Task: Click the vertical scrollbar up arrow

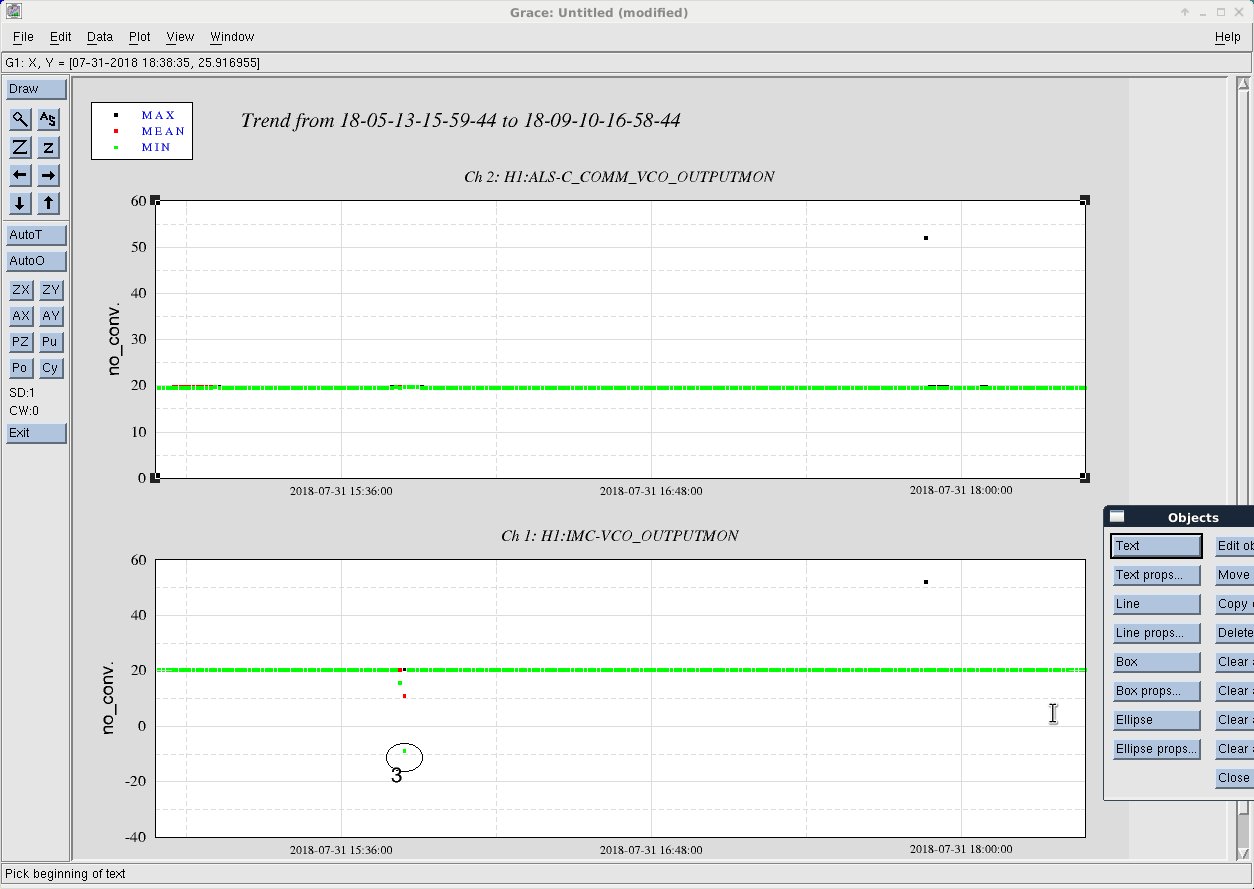Action: tap(1242, 85)
